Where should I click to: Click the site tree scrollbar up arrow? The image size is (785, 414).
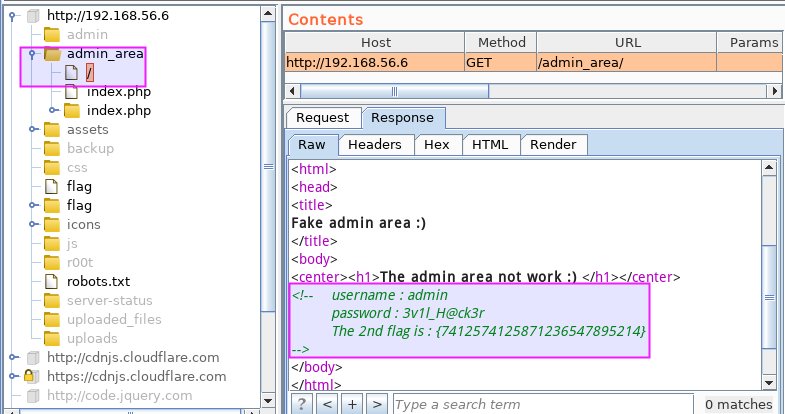point(268,14)
